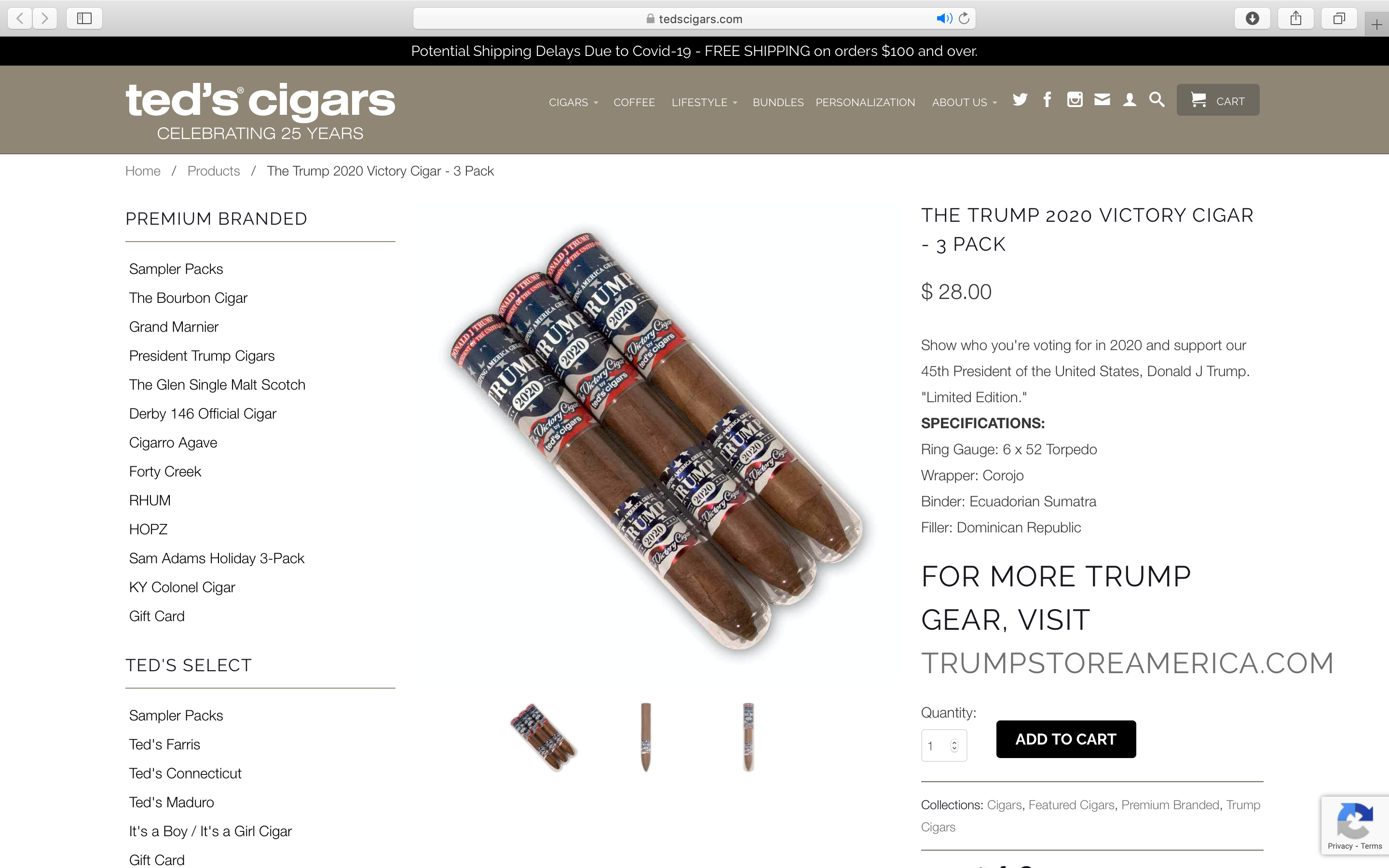Click the Add to Cart button
Image resolution: width=1389 pixels, height=868 pixels.
[x=1066, y=739]
